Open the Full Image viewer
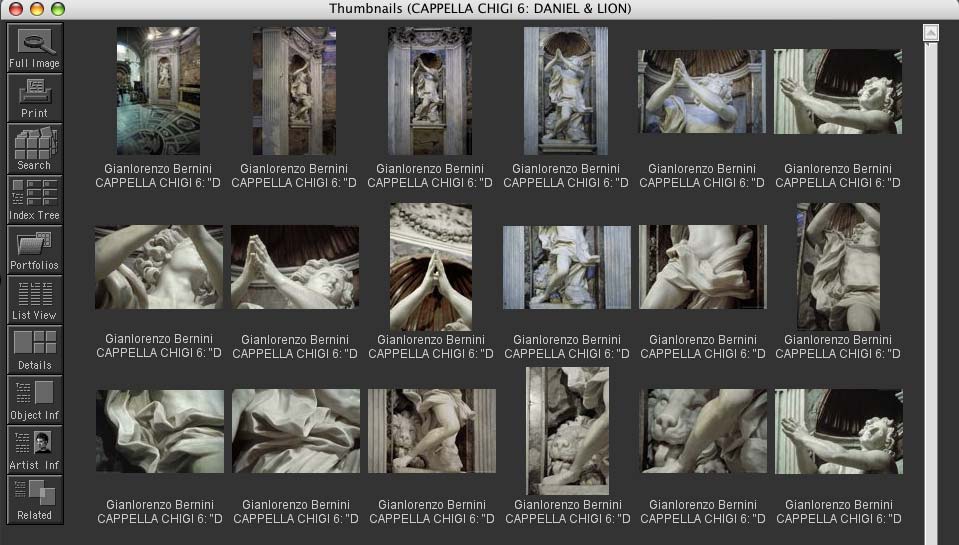 tap(35, 48)
